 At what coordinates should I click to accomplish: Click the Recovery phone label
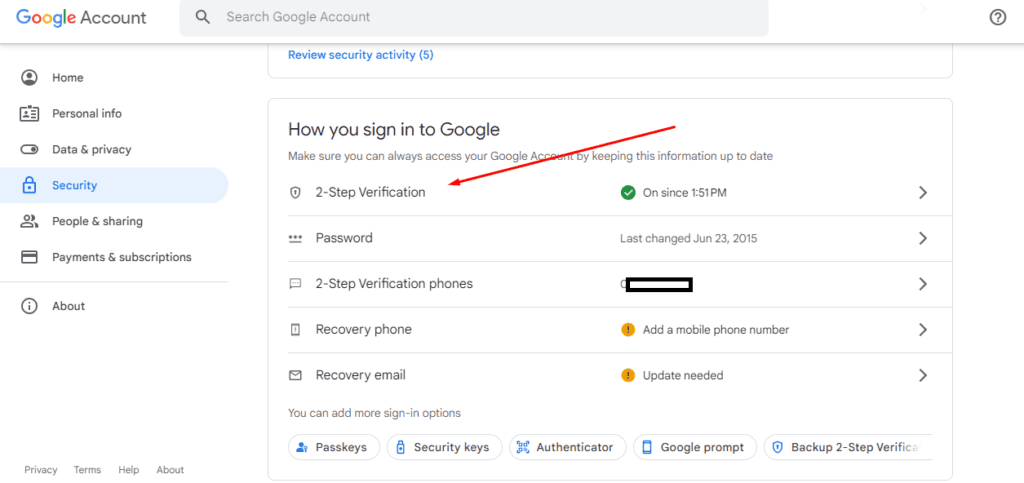[364, 330]
